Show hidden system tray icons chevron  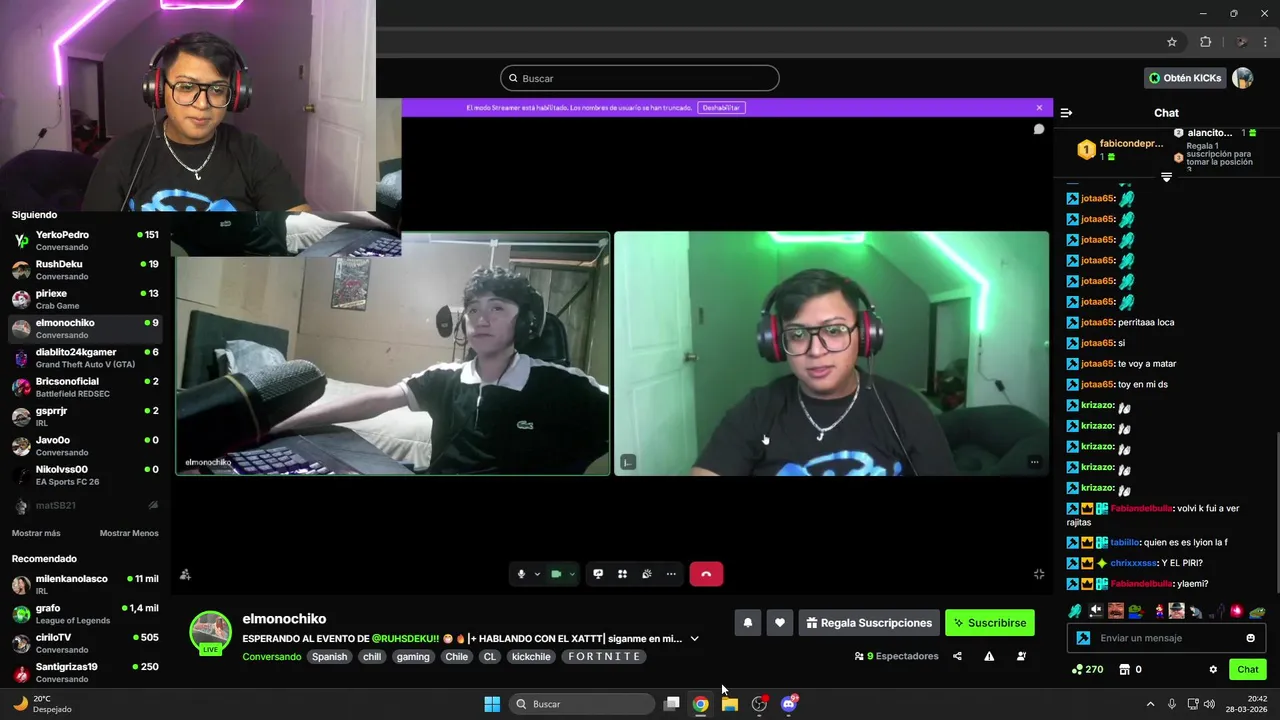pos(1150,704)
